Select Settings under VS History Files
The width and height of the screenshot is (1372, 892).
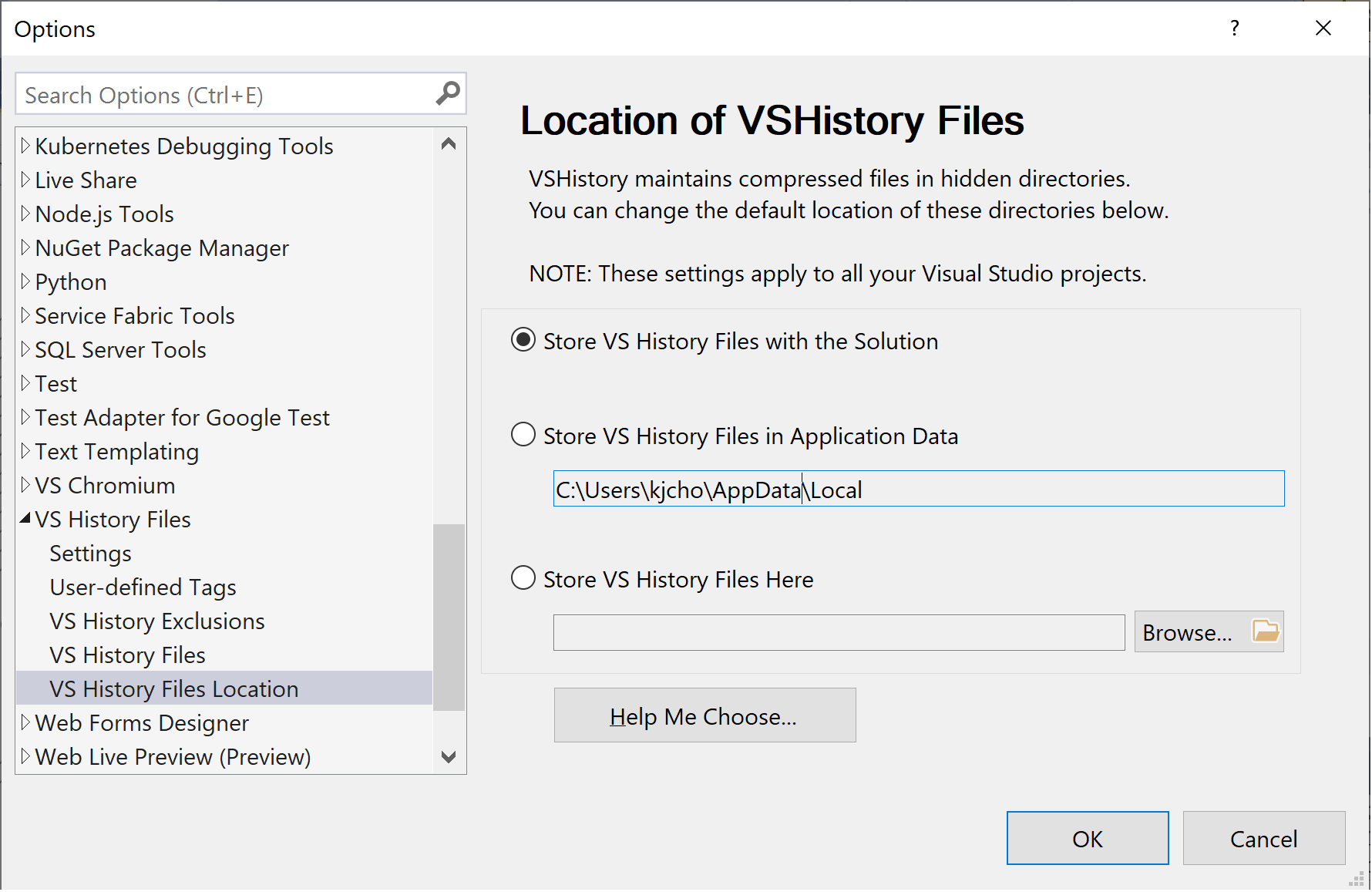(90, 553)
